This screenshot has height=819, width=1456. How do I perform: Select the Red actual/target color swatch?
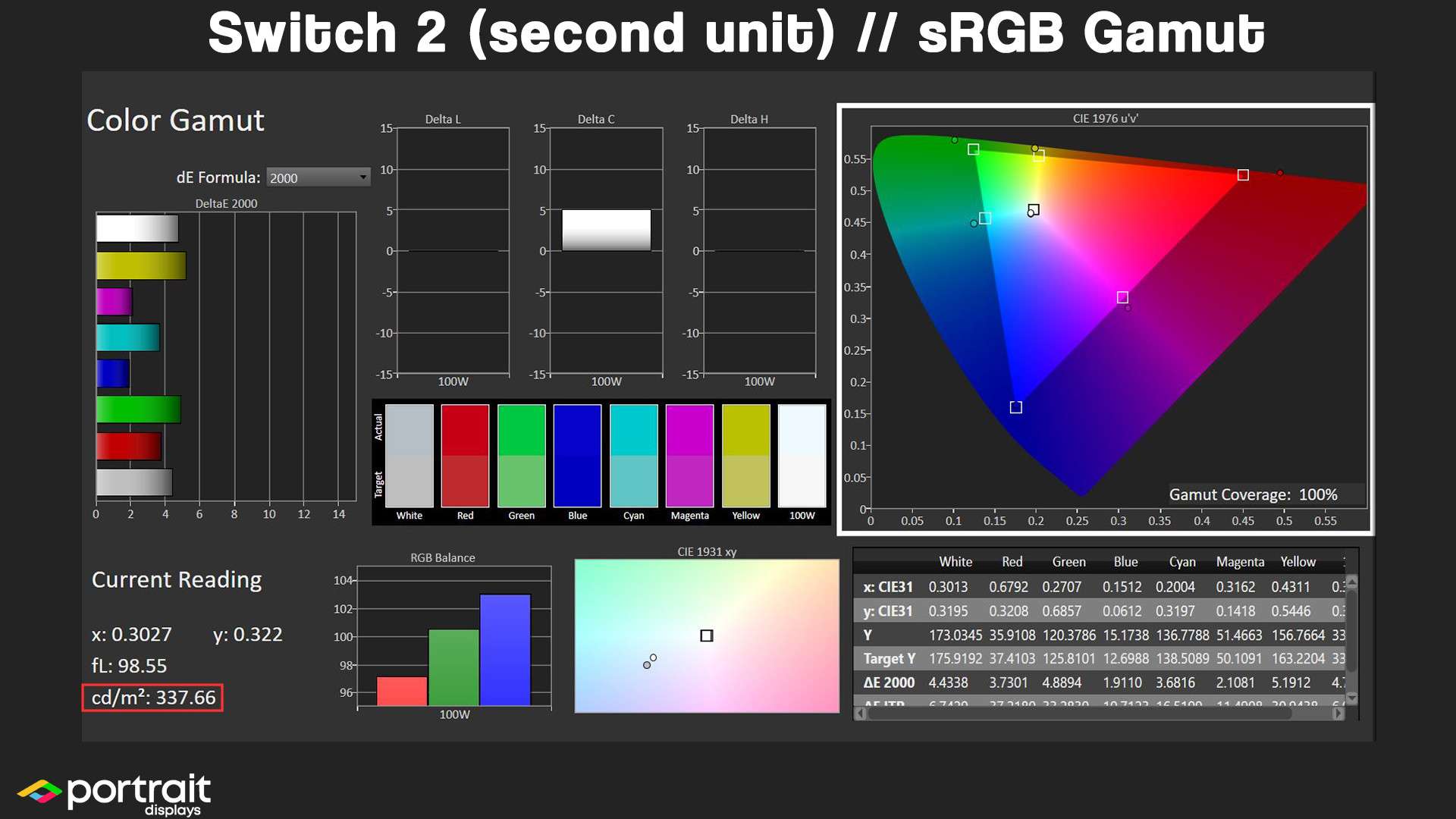click(x=465, y=455)
